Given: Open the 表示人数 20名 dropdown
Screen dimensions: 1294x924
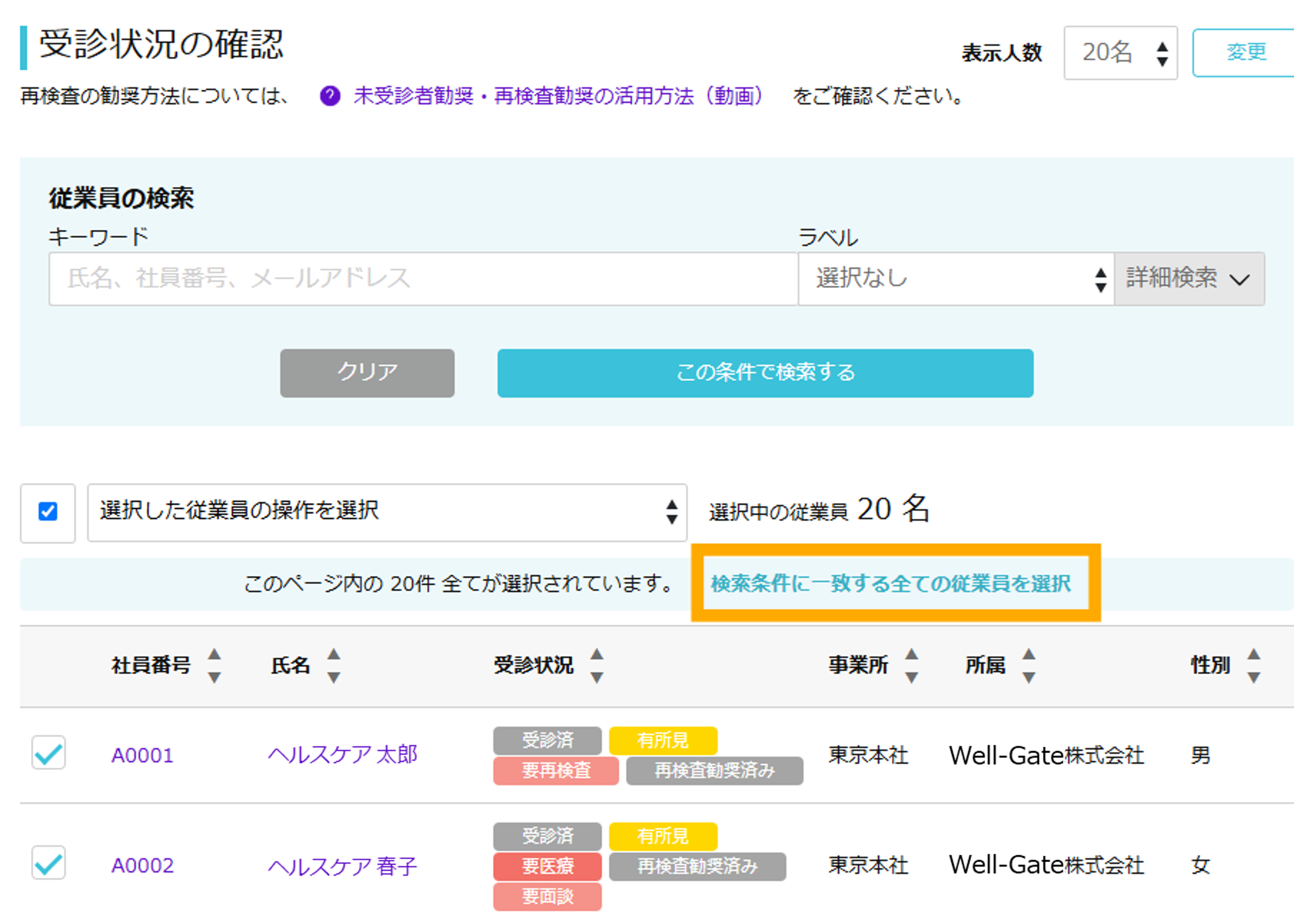Looking at the screenshot, I should click(1120, 53).
